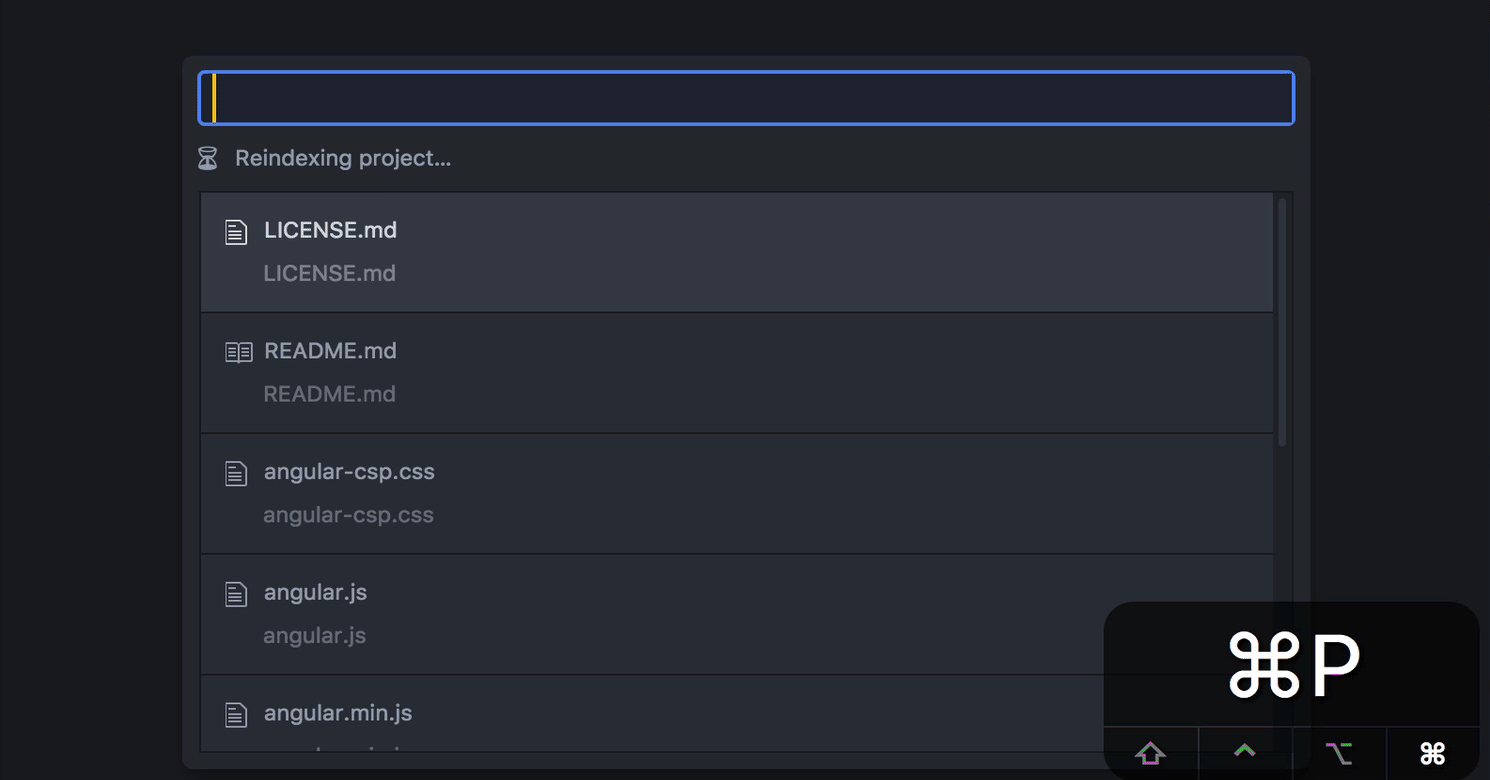The height and width of the screenshot is (780, 1490).
Task: Click the control key indicator icon
Action: (1244, 750)
